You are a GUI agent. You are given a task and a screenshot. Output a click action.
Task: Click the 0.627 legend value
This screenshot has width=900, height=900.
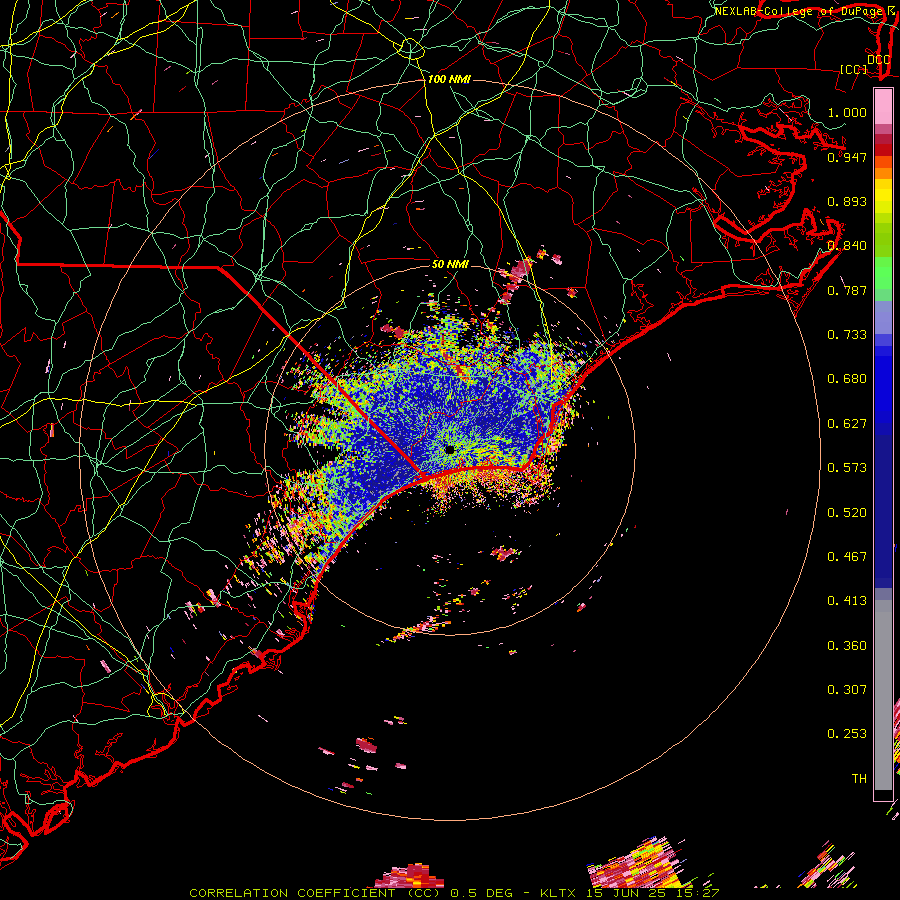(847, 424)
